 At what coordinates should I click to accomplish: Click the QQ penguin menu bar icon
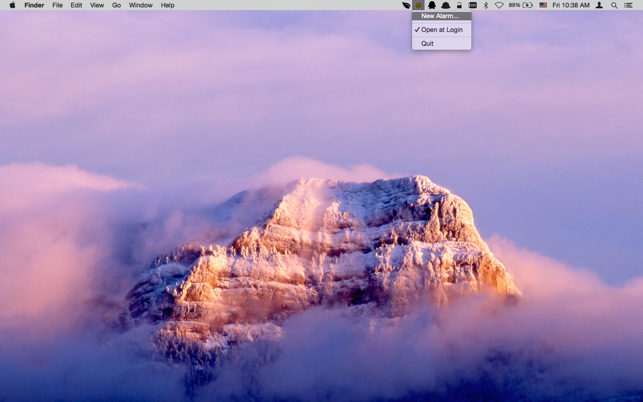(x=432, y=5)
